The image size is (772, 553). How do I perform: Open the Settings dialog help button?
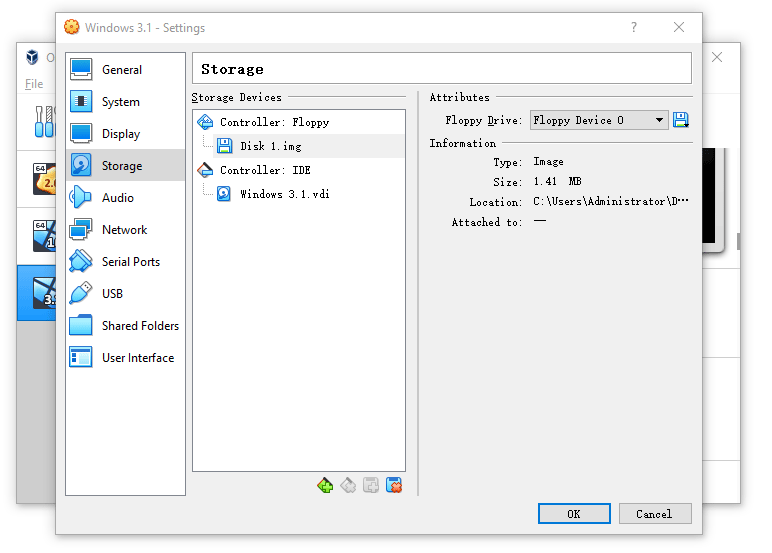634,27
